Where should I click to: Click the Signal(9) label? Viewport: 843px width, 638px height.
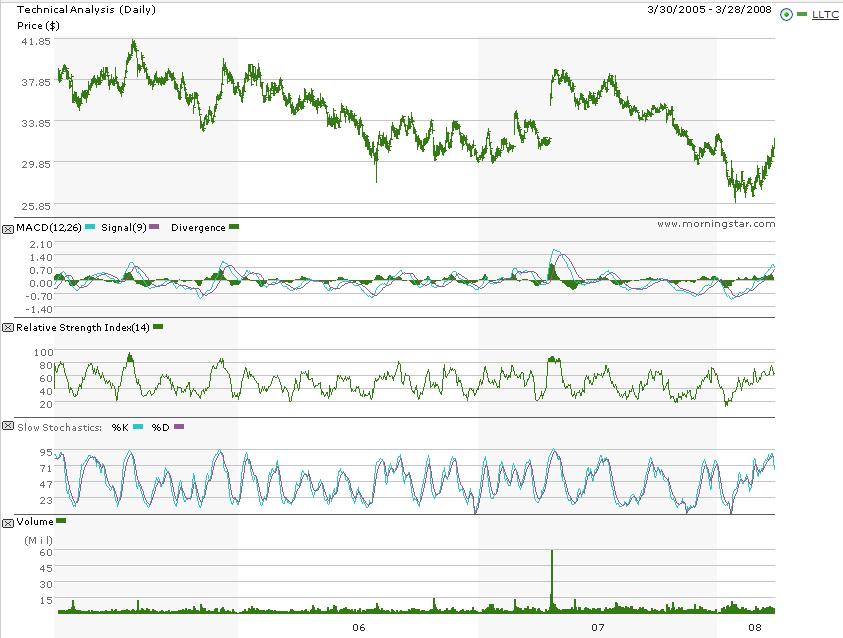124,227
